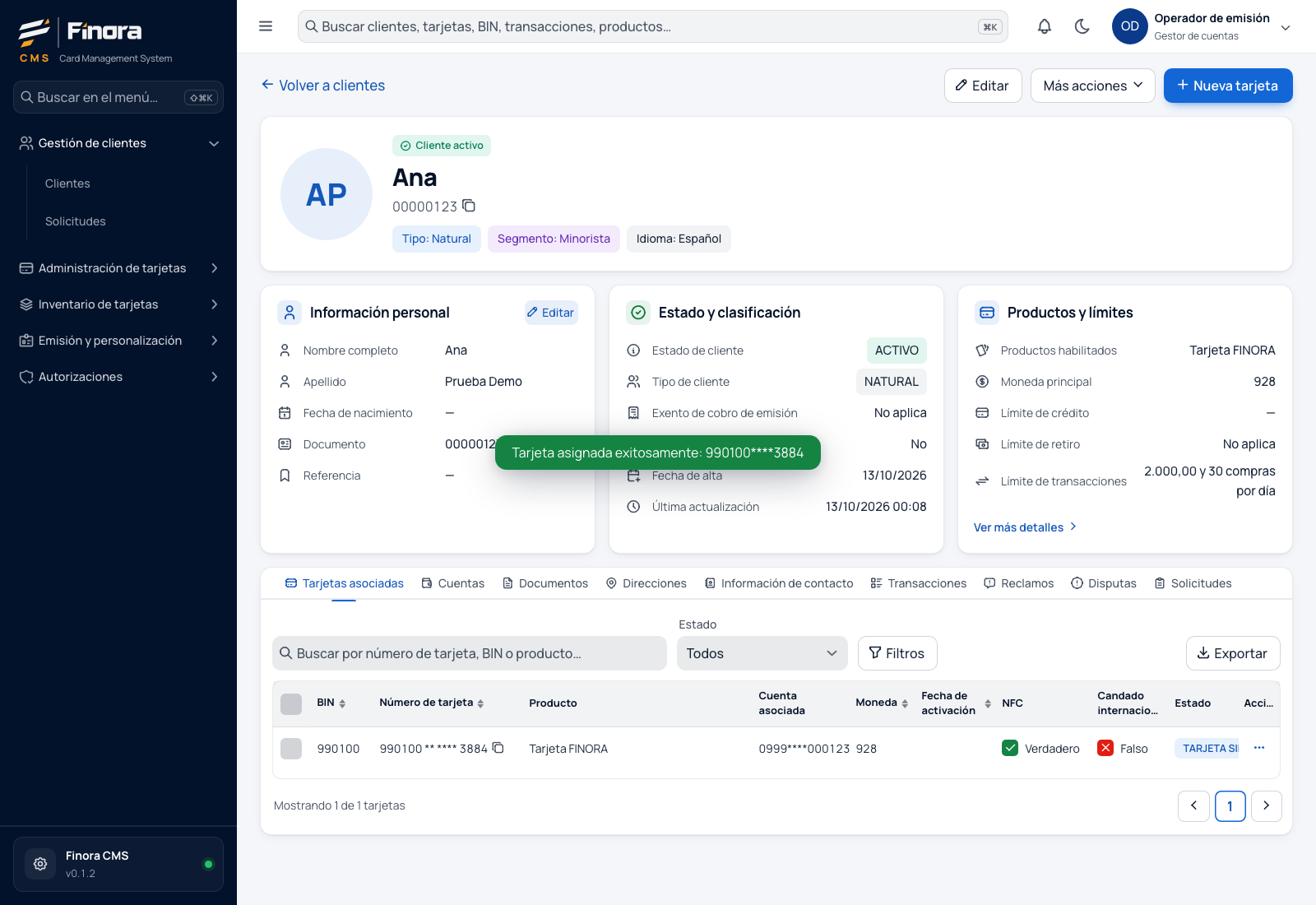Screen dimensions: 1316x905
Task: Open Solicitudes in sidebar menu
Action: click(x=76, y=221)
